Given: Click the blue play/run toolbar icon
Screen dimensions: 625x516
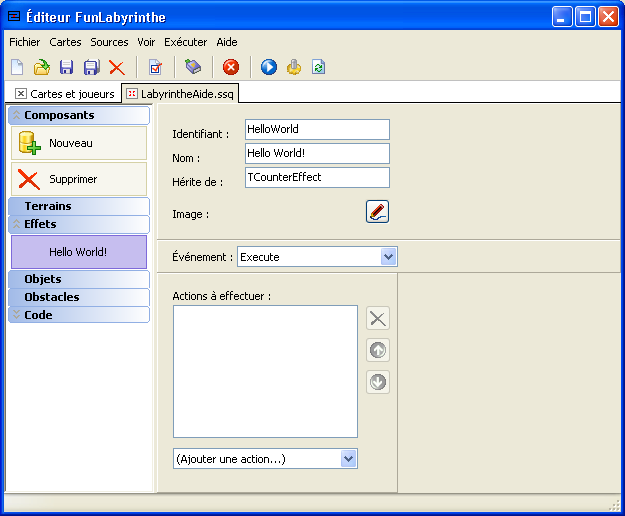Looking at the screenshot, I should click(x=268, y=68).
